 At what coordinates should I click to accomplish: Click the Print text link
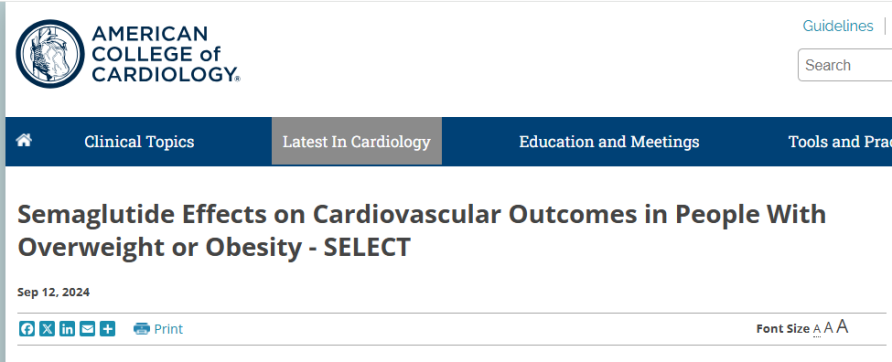click(x=168, y=329)
